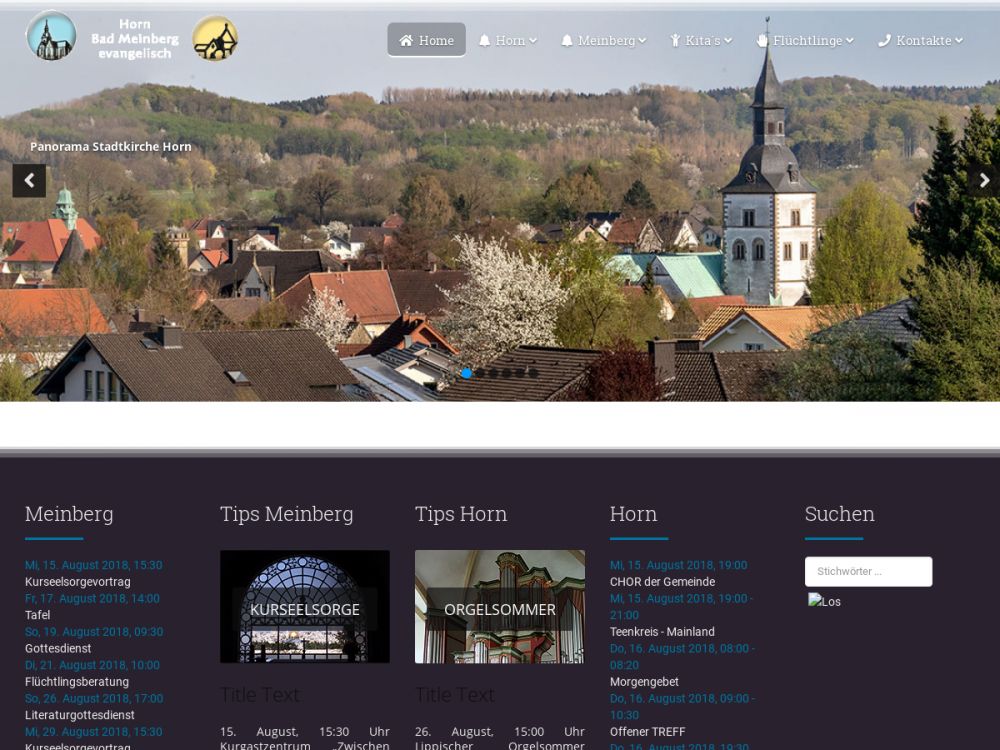This screenshot has height=750, width=1000.
Task: Click the phone icon beside Kontakte
Action: pyautogui.click(x=884, y=41)
